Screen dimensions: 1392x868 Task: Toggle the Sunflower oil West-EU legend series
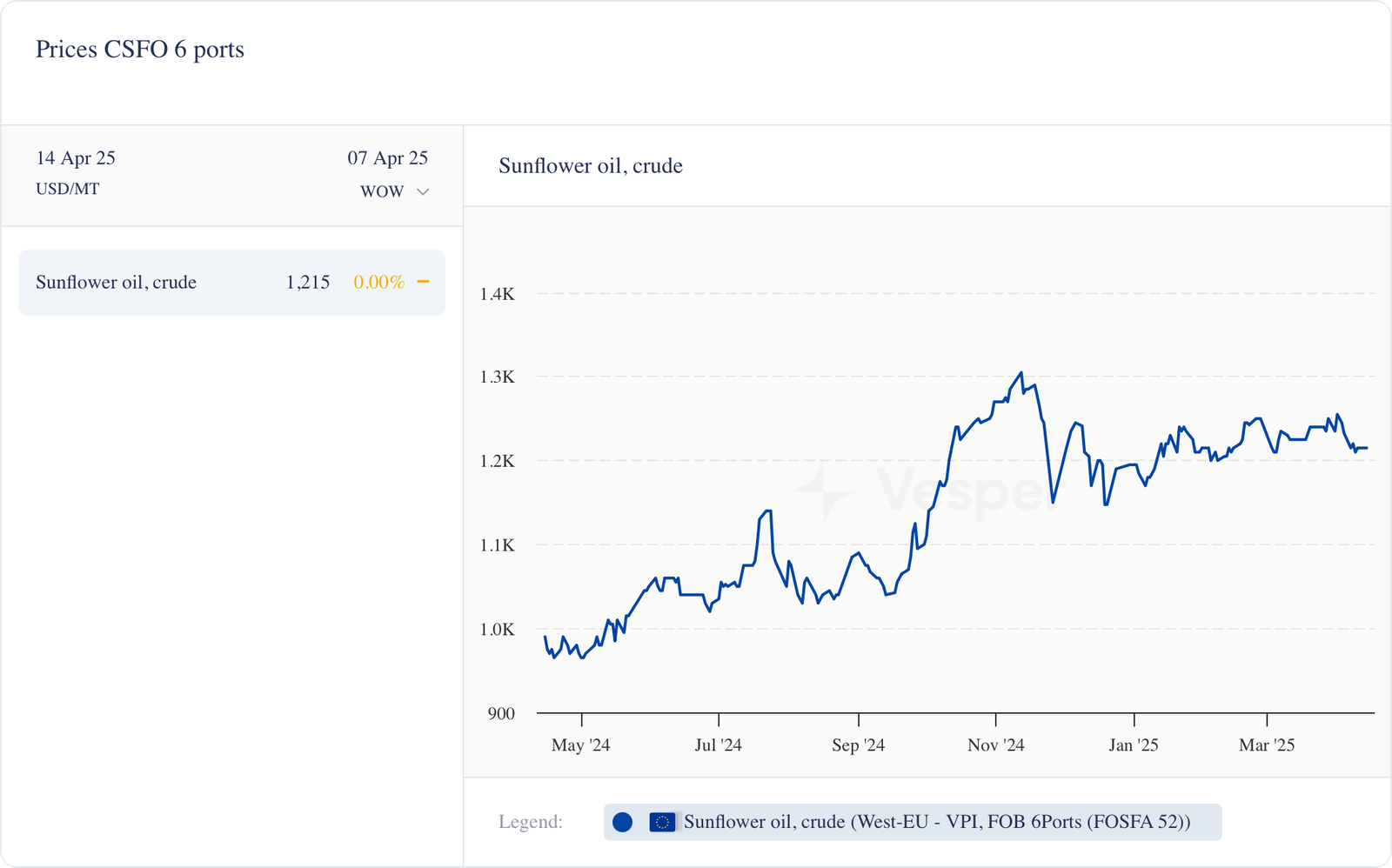pyautogui.click(x=936, y=822)
